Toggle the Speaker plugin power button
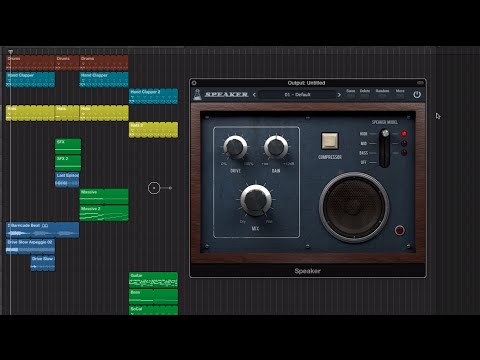 tap(417, 95)
